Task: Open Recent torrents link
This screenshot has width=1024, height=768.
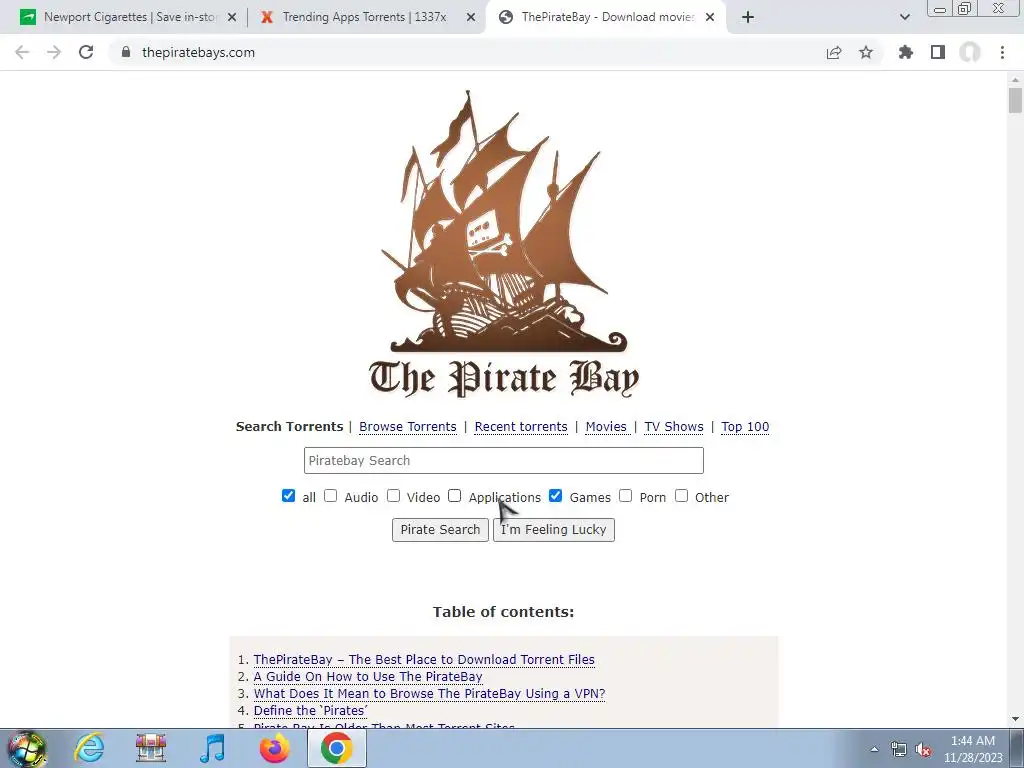Action: click(x=520, y=426)
